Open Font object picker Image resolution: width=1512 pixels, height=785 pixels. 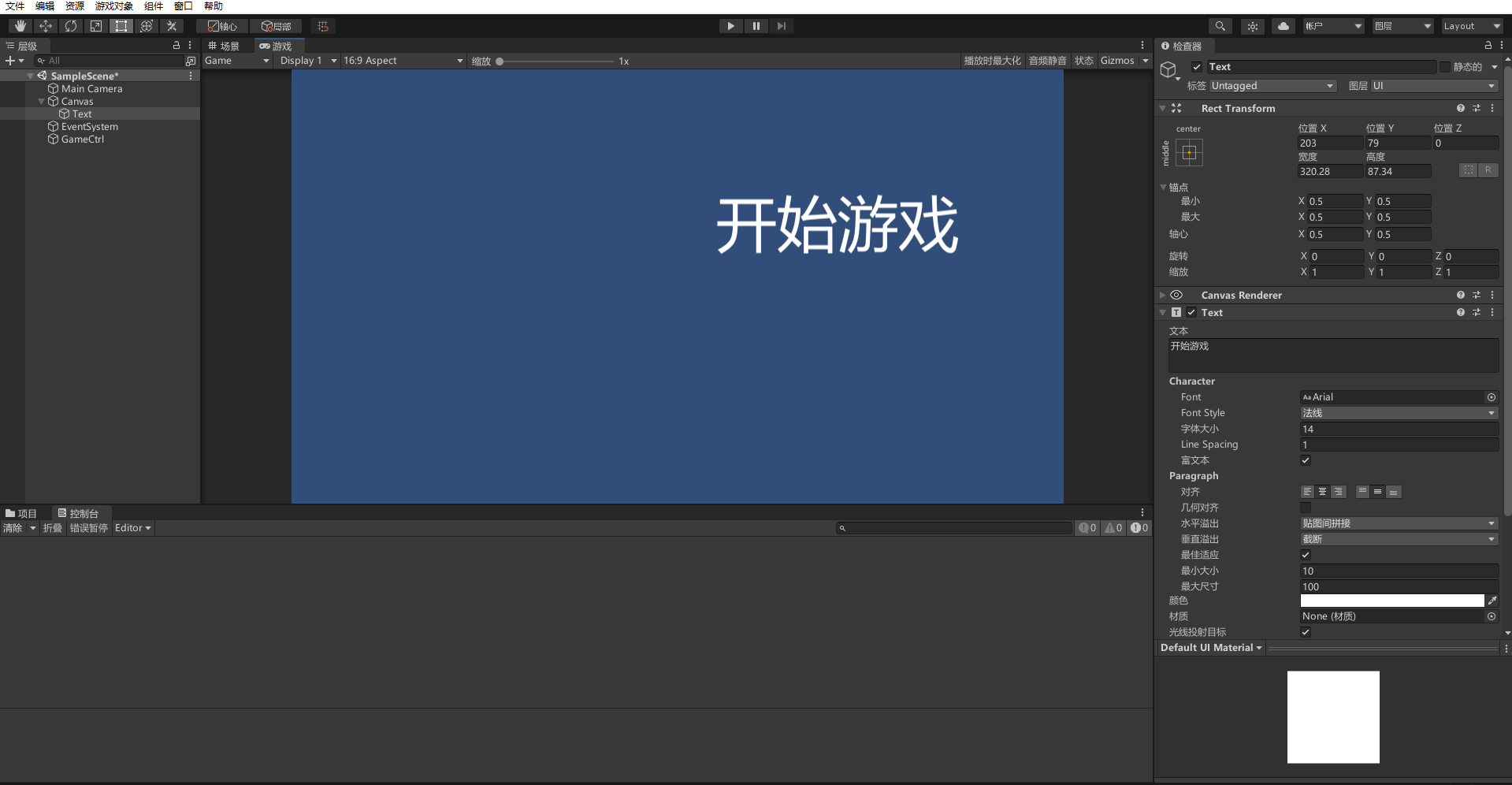[1491, 397]
